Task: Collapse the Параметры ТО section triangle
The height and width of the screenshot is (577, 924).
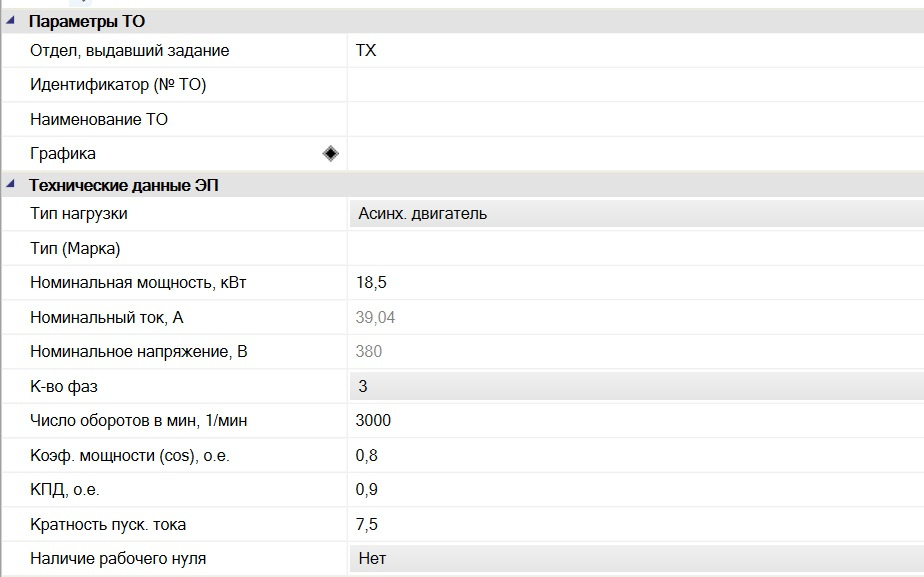Action: [10, 21]
